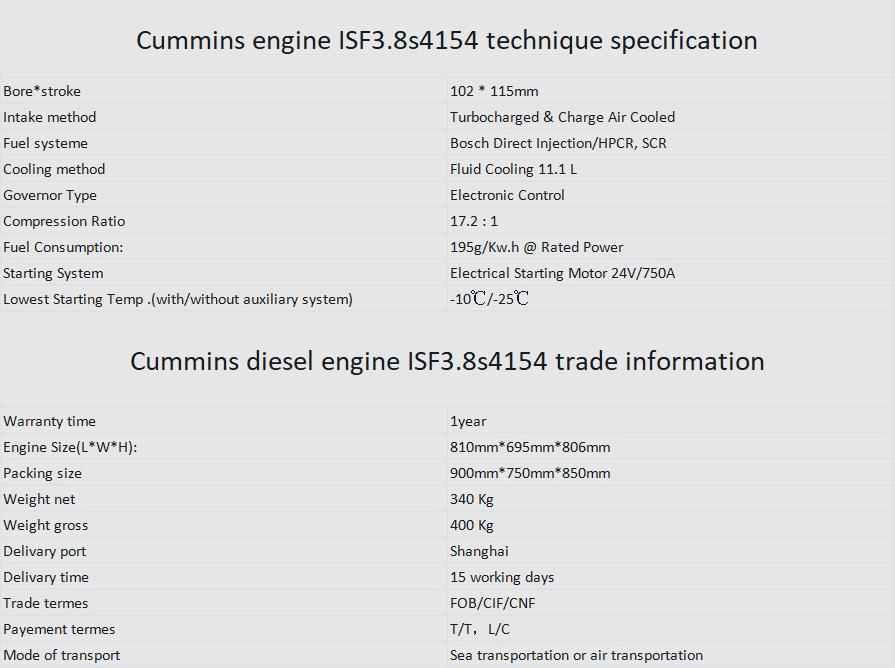Select the 'Weight gross' label

coord(46,525)
